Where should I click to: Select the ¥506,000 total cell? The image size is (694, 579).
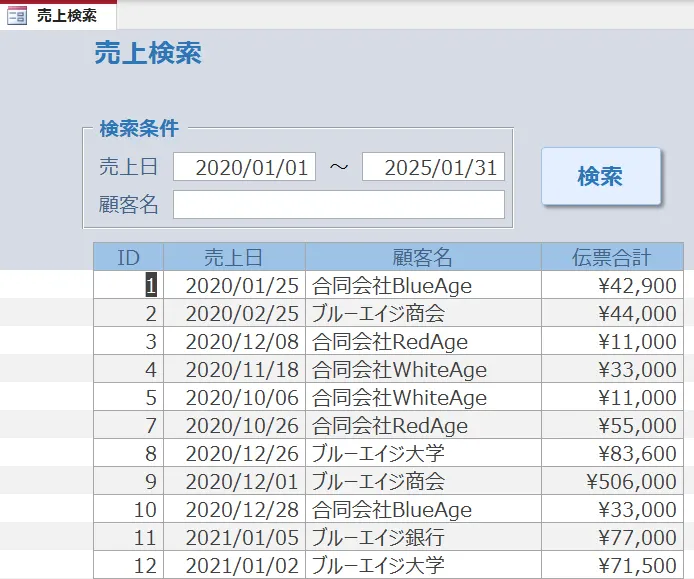coord(612,482)
